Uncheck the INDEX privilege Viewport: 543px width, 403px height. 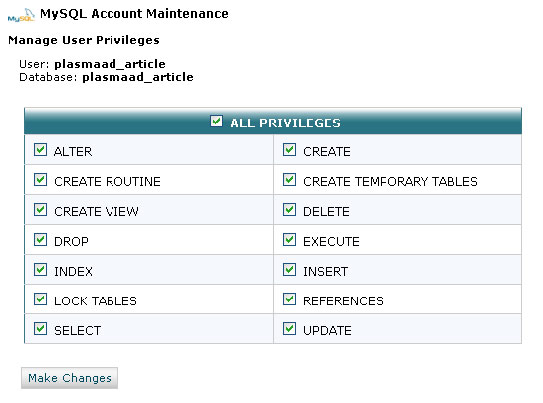coord(41,269)
